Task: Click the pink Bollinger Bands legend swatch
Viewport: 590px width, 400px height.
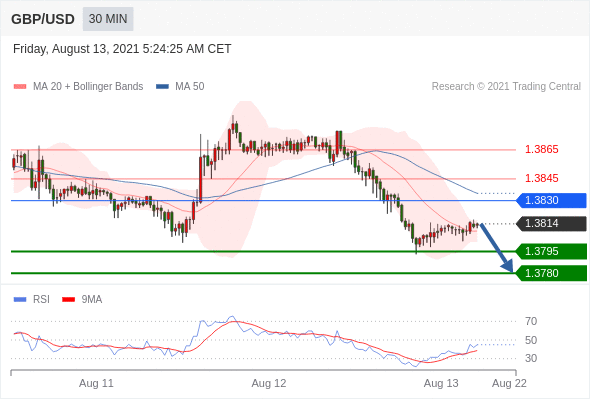Action: 20,87
